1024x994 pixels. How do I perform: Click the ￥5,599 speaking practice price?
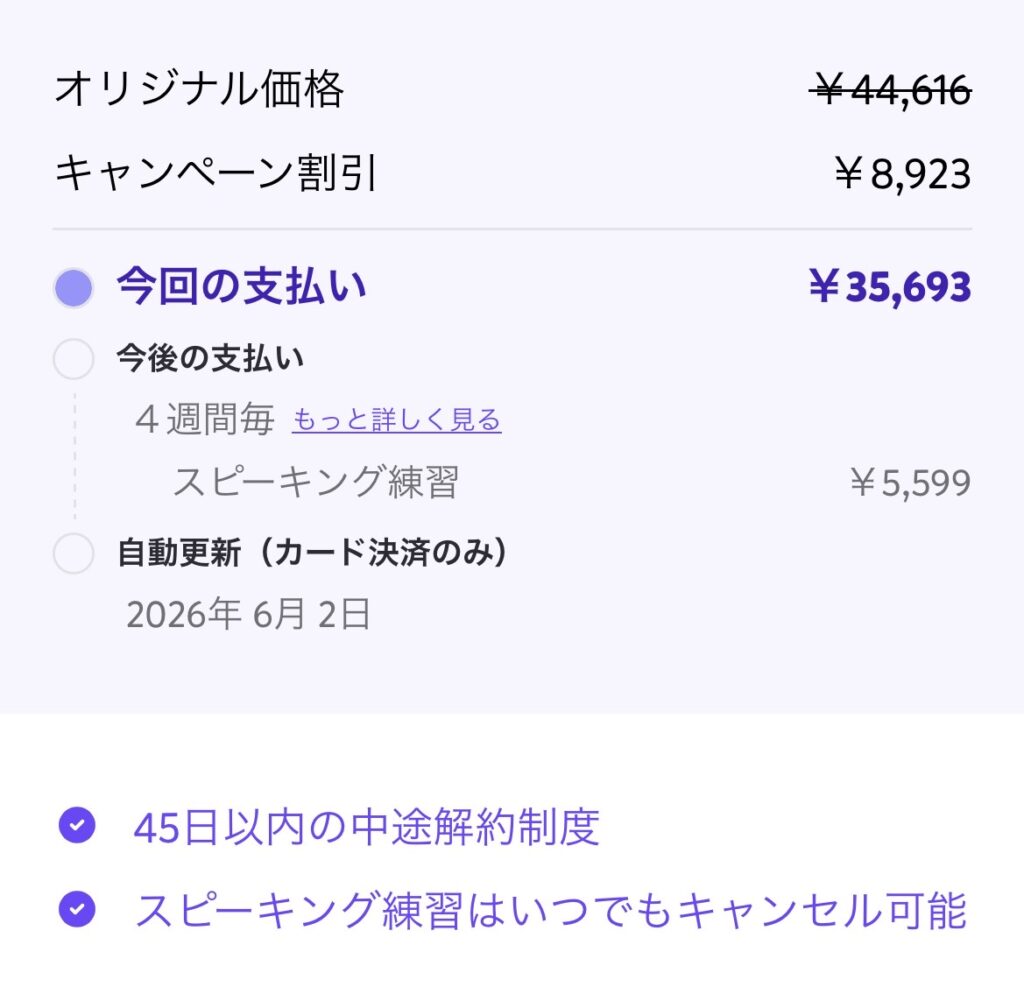point(910,483)
